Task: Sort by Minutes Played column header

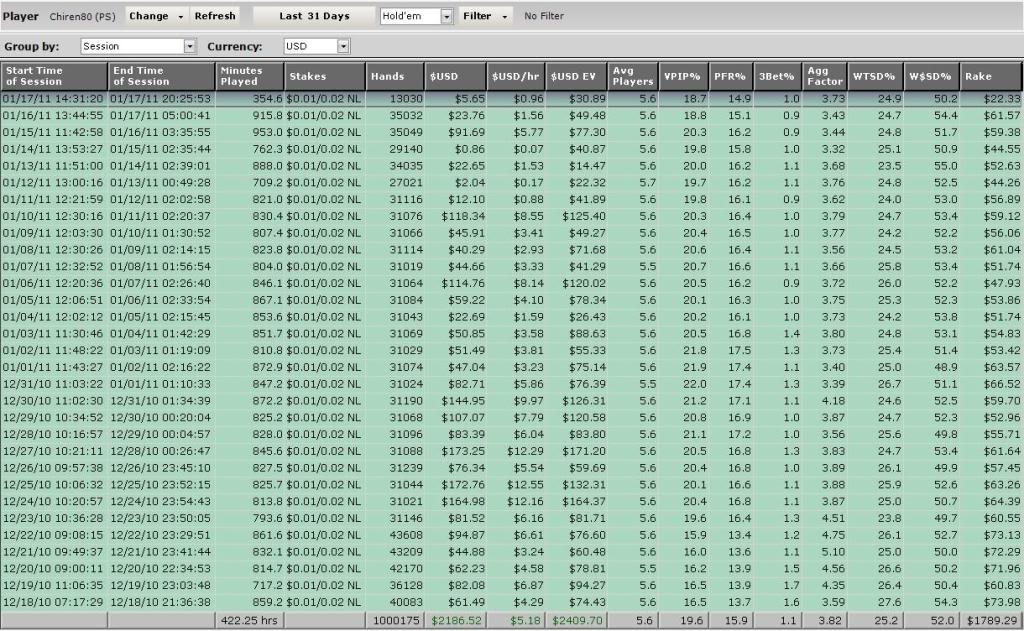Action: click(249, 76)
